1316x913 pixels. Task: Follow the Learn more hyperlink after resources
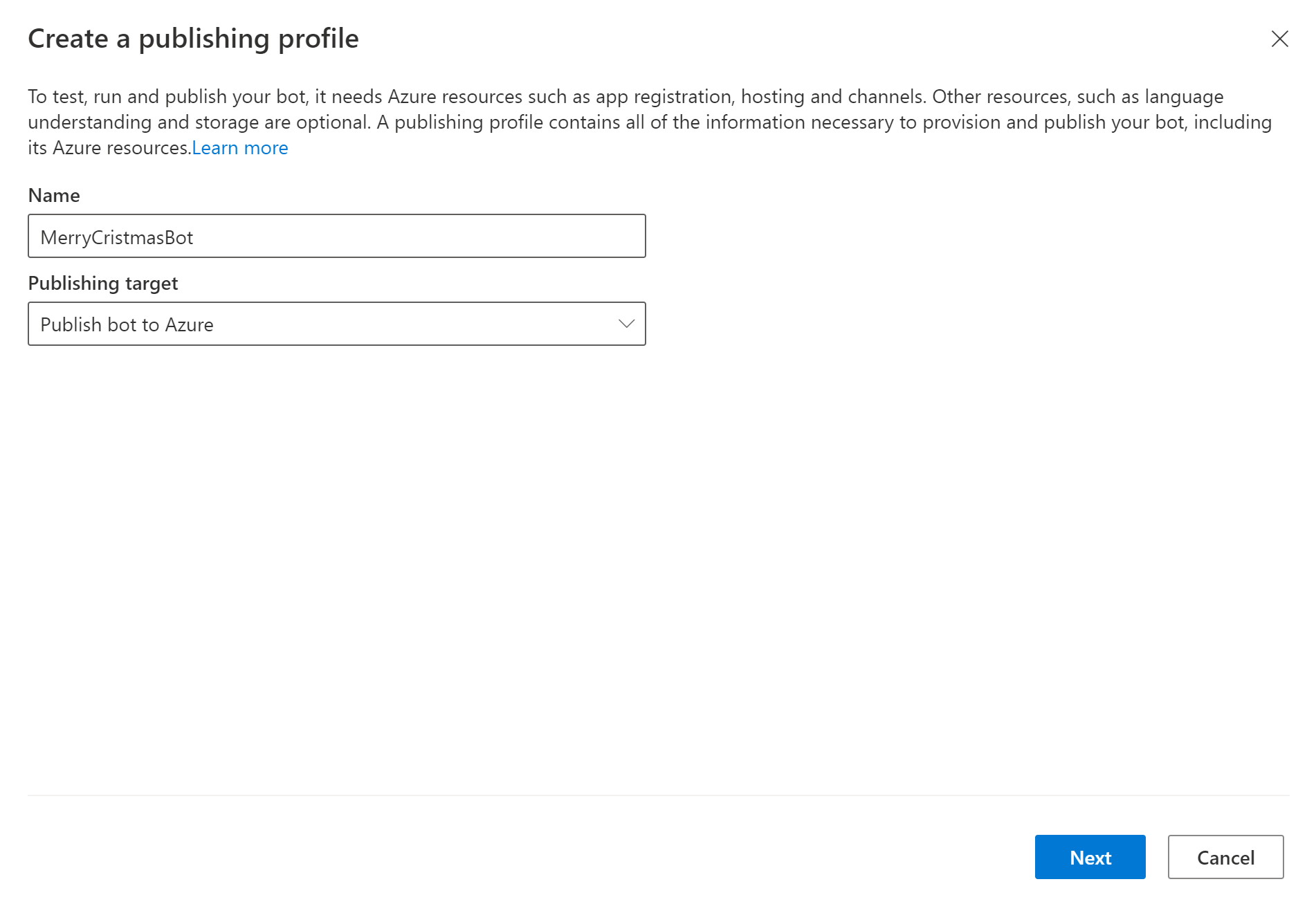click(x=239, y=148)
